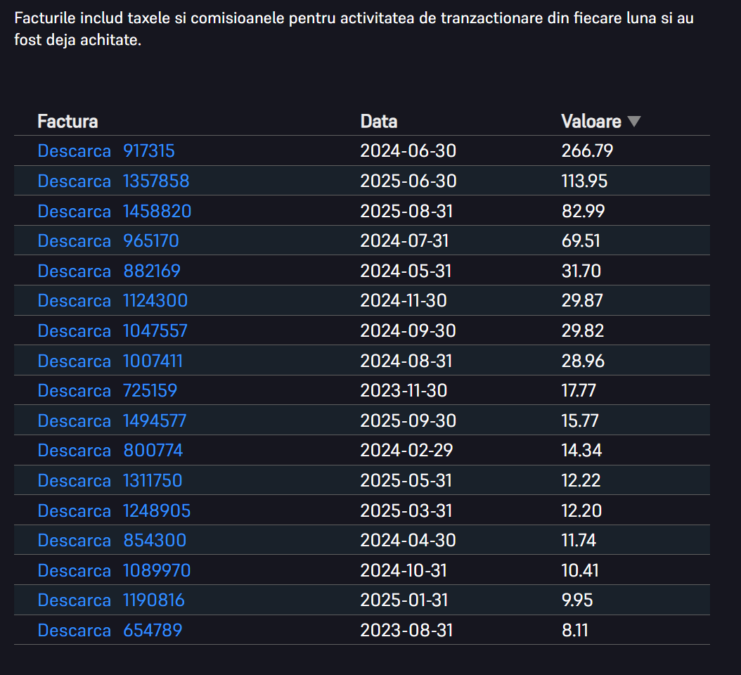Click Descarca for invoice 725159
The height and width of the screenshot is (675, 741).
[74, 391]
